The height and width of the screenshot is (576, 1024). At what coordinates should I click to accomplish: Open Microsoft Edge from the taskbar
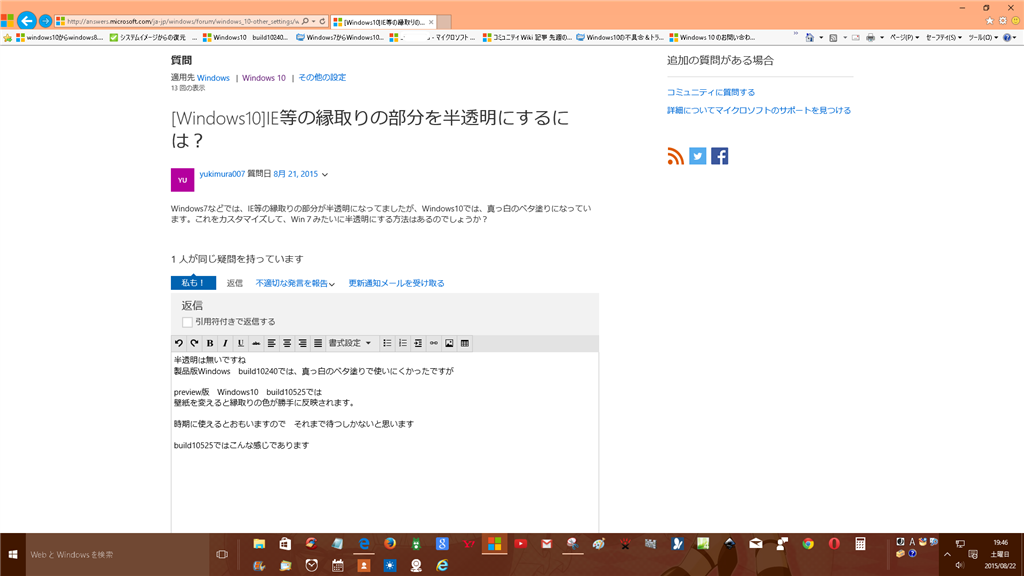pos(364,544)
